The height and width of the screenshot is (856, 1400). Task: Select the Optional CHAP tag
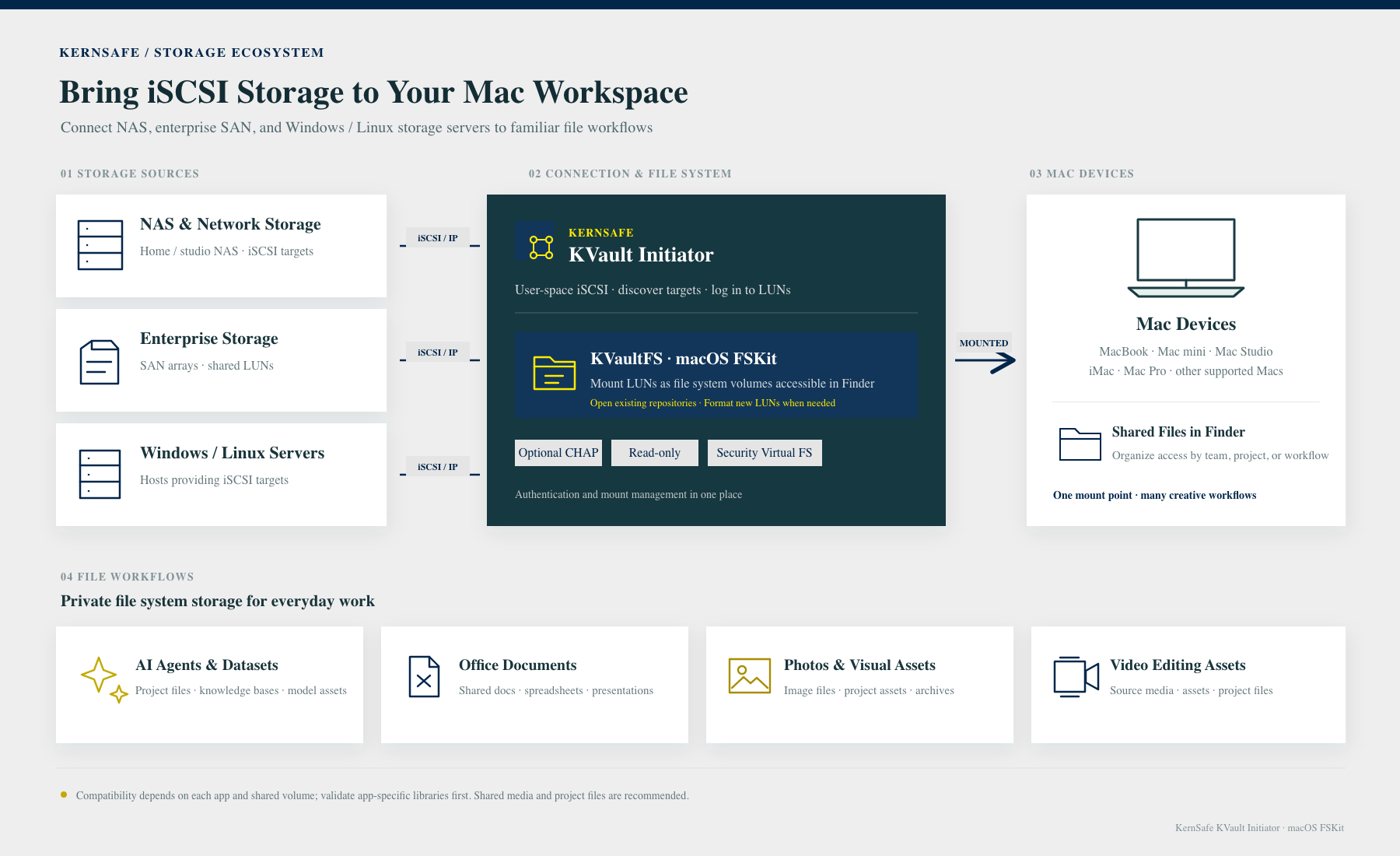[558, 453]
